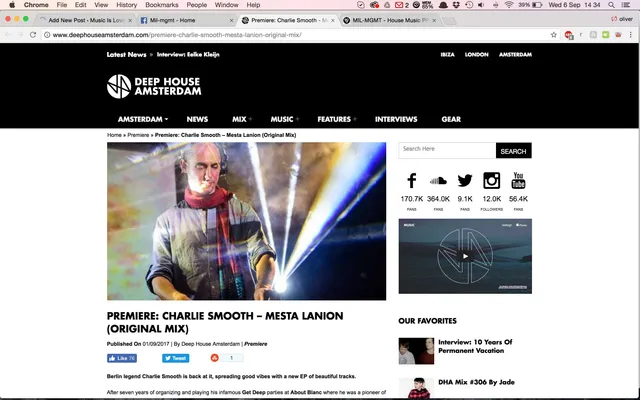Image resolution: width=640 pixels, height=400 pixels.
Task: Click the article headline Premiere: Charlie Smooth
Action: tap(225, 322)
